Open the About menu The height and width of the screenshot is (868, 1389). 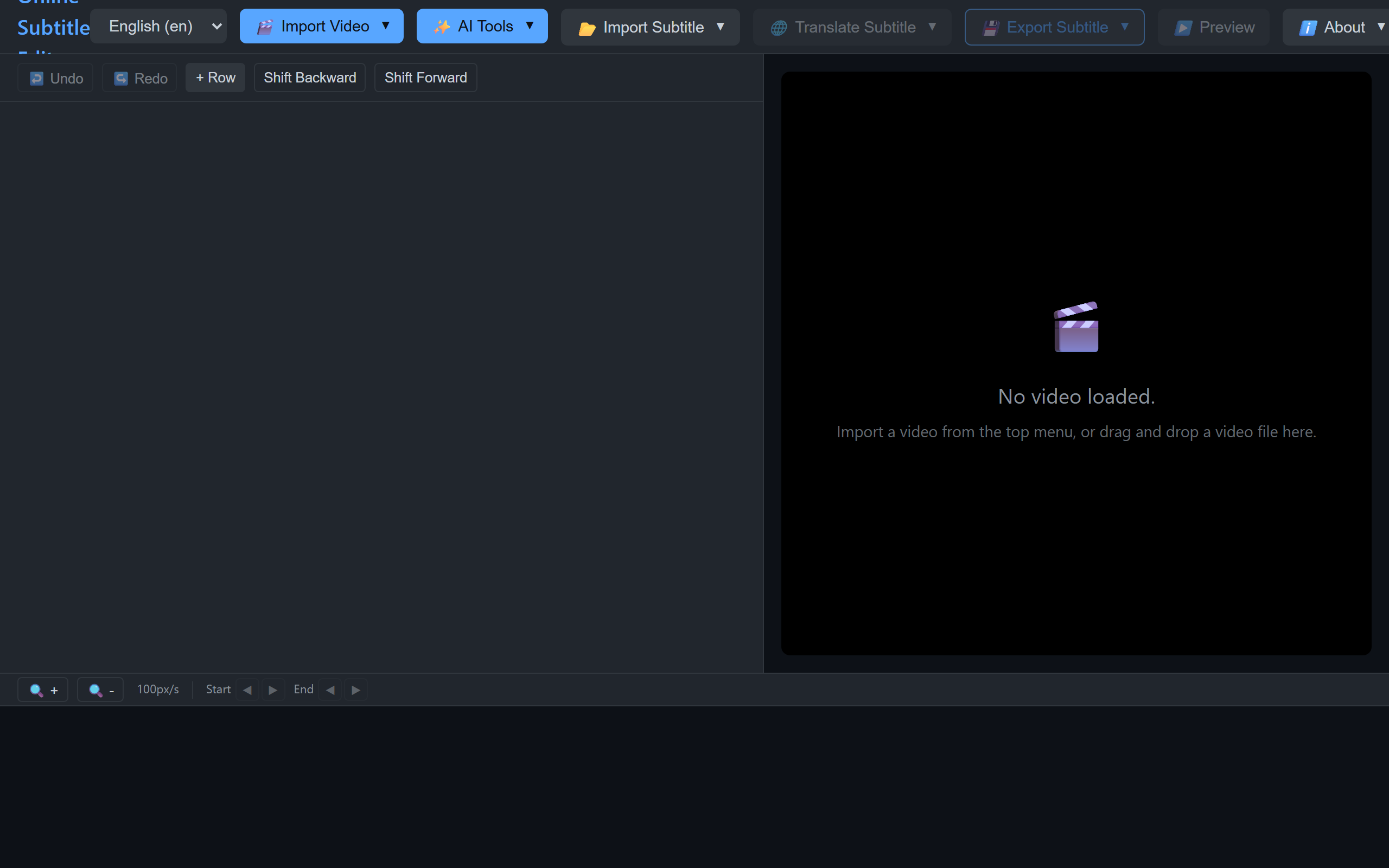click(1336, 28)
